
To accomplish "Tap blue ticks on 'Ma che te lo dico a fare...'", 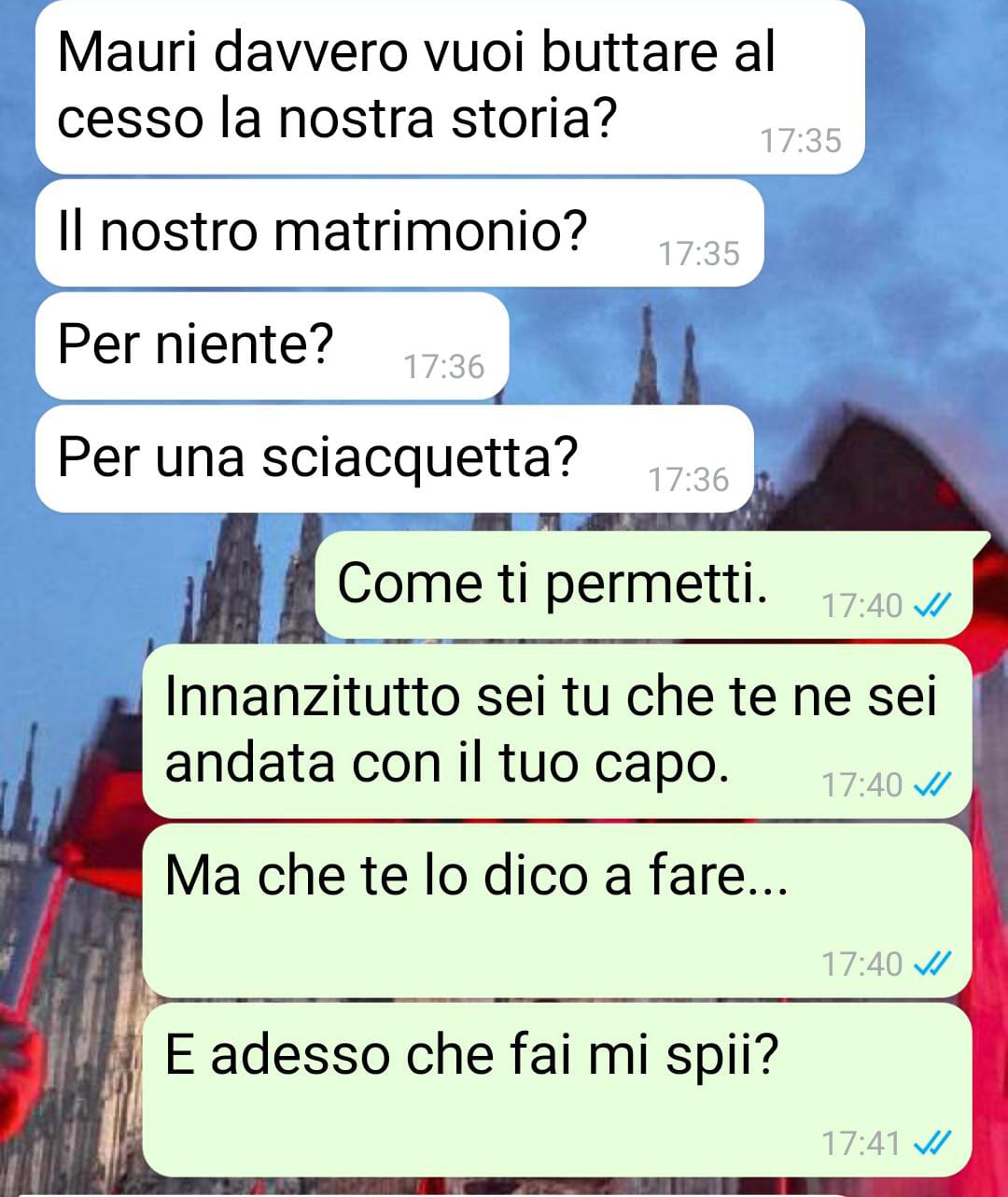I will (931, 964).
